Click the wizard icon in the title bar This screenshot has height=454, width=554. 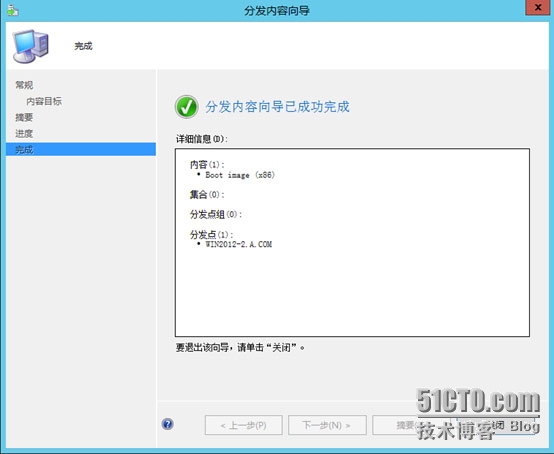point(13,10)
